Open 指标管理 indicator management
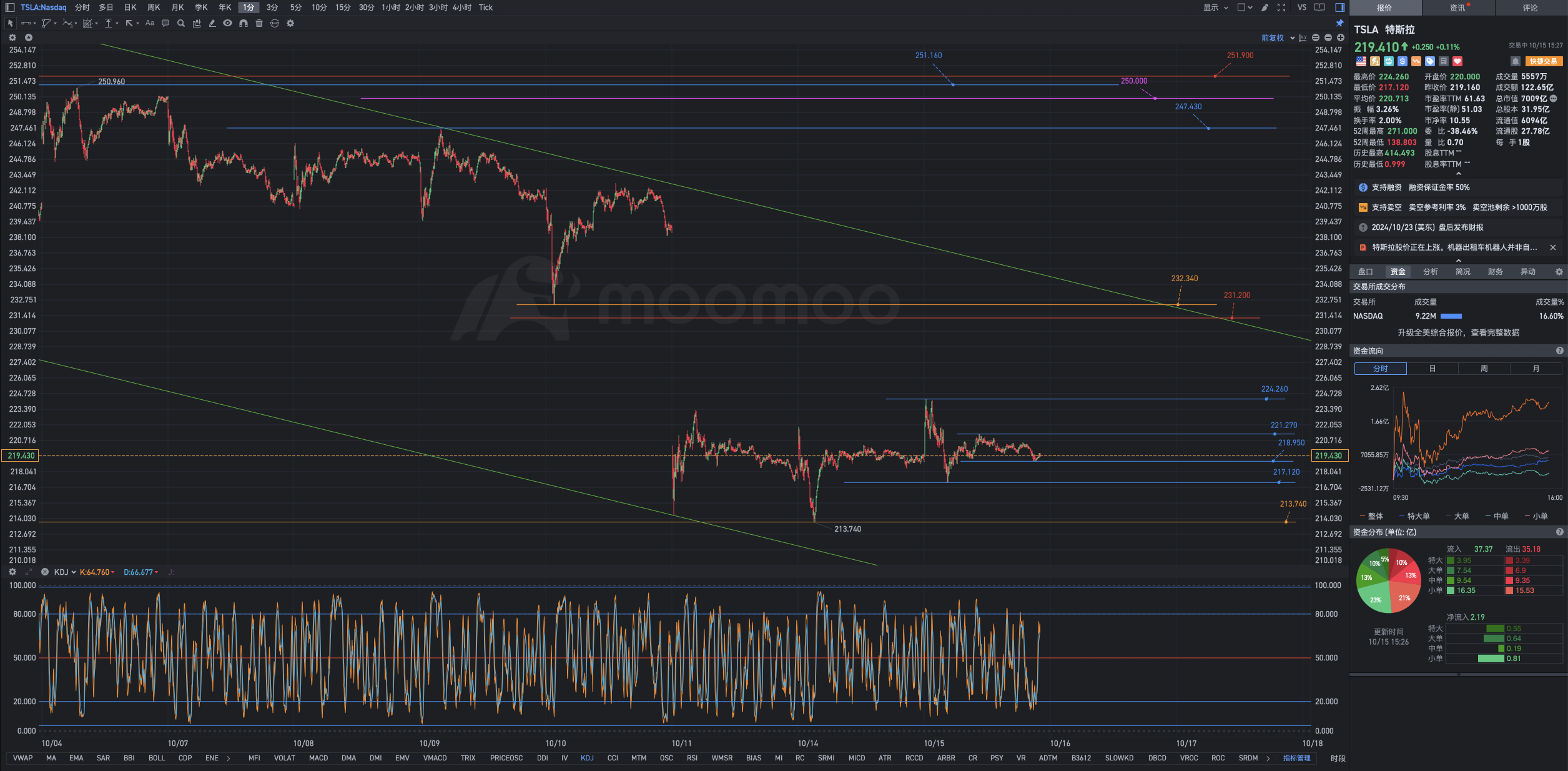Screen dimensions: 1568x771 pyautogui.click(x=1297, y=758)
